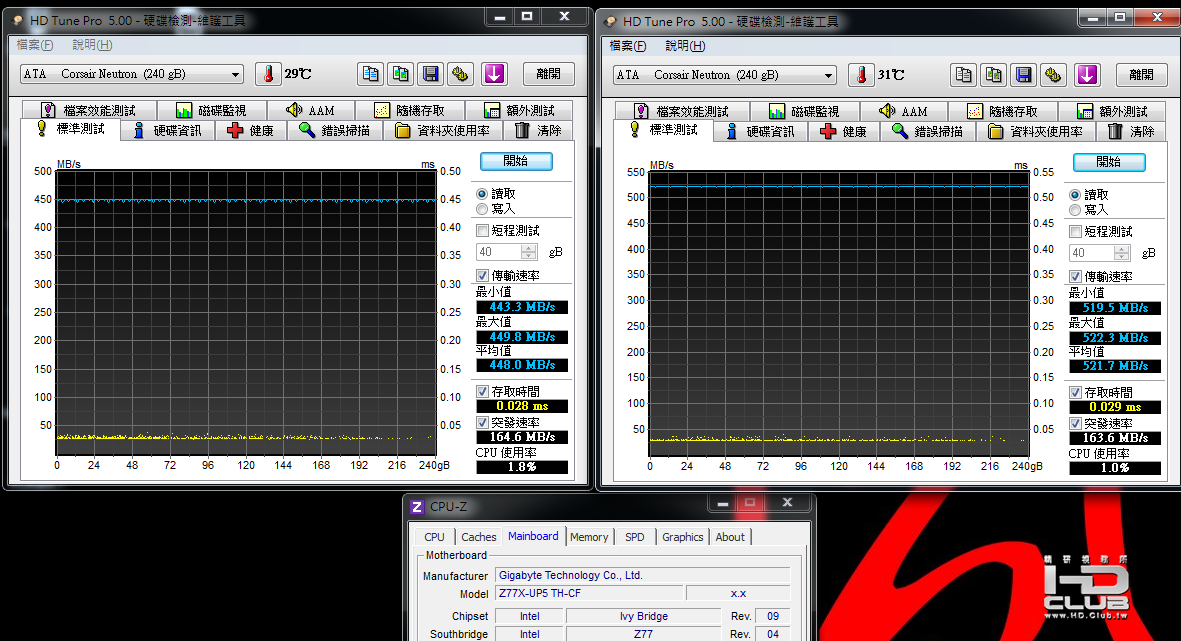
Task: Toggle 傳輸速率 checkbox in left HD Tune window
Action: [x=483, y=276]
